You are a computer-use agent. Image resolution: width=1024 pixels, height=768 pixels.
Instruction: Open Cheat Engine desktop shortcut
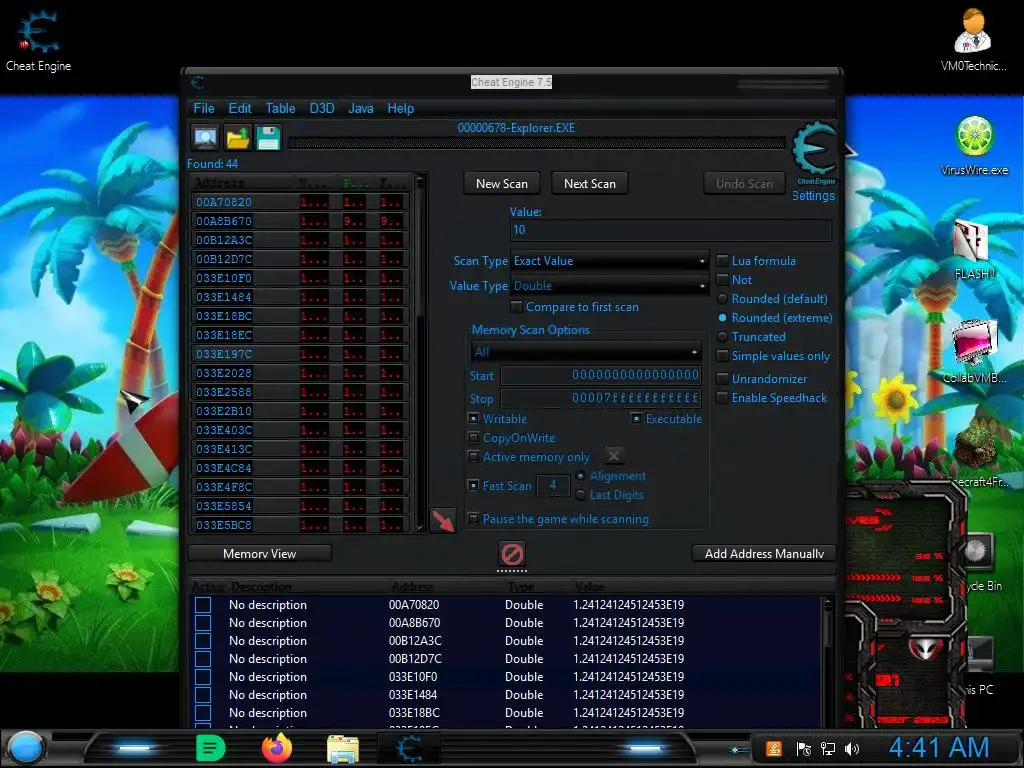click(38, 40)
